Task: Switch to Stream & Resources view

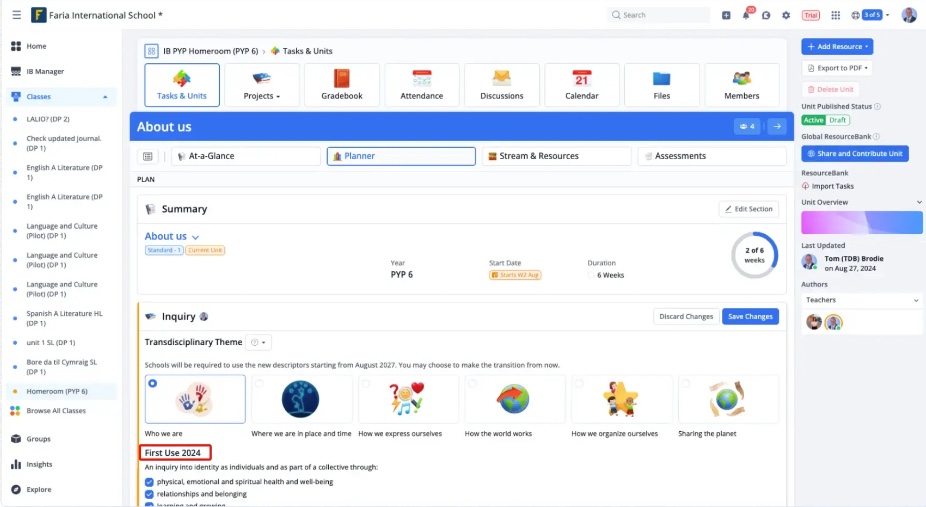Action: point(556,156)
